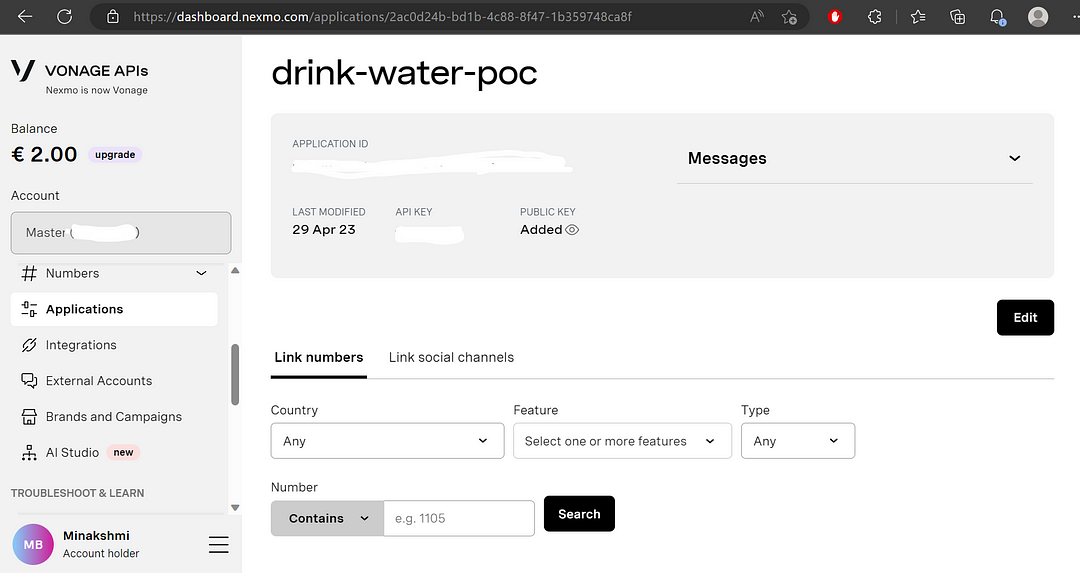
Task: Click the Integrations sidebar icon
Action: pyautogui.click(x=29, y=345)
